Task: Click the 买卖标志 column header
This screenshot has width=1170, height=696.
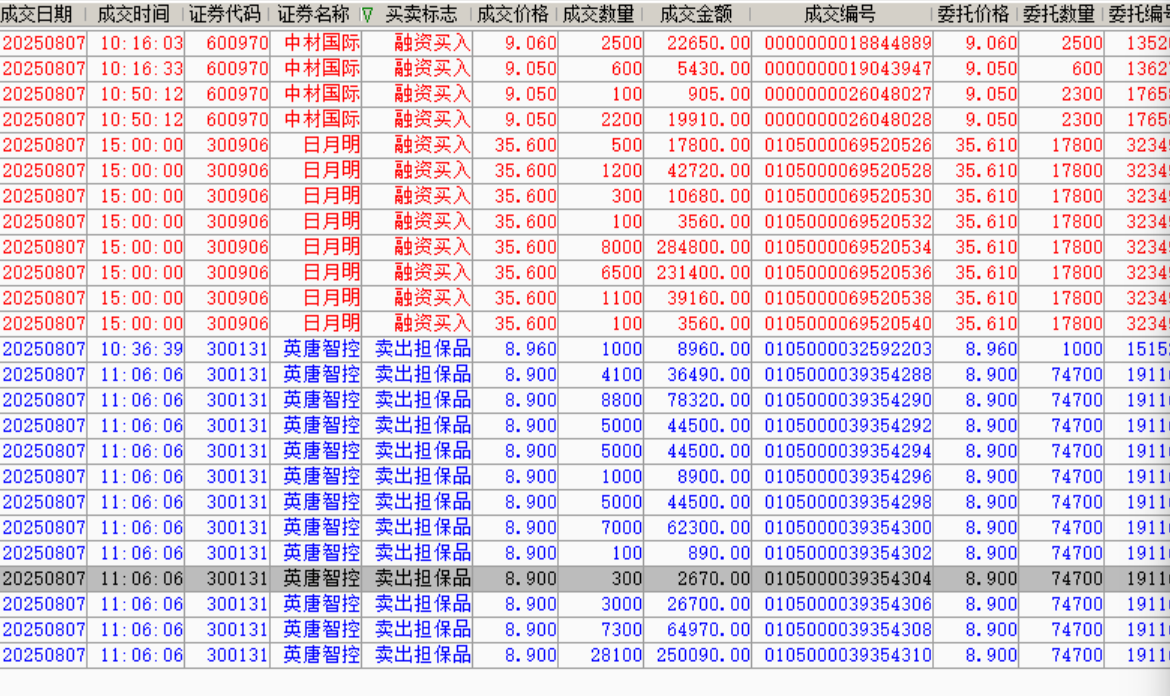Action: pos(421,14)
